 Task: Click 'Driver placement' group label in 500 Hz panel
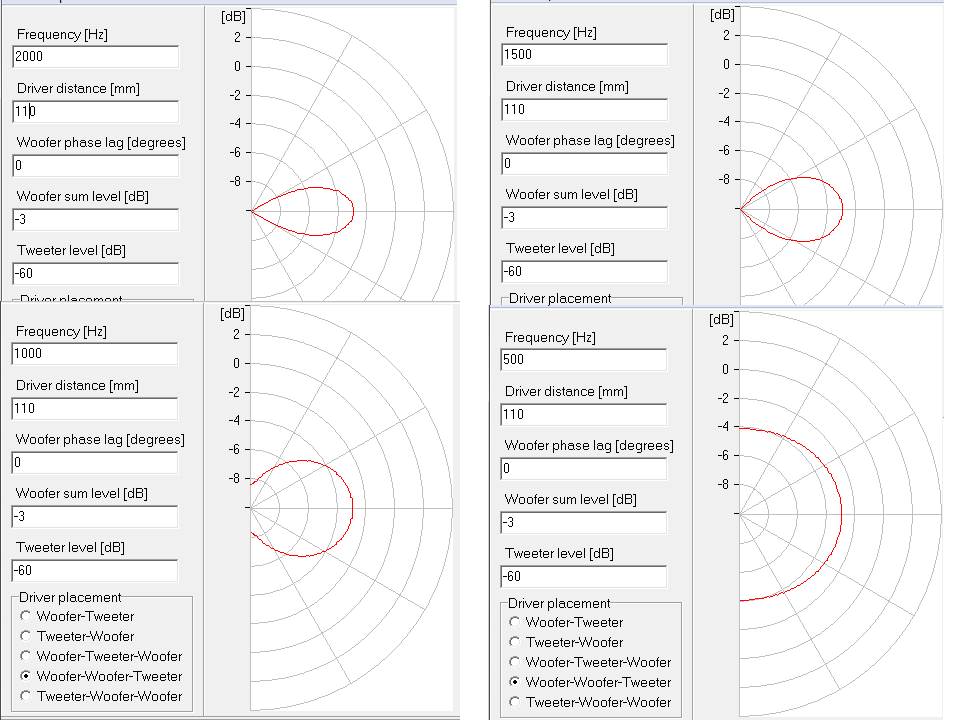pos(559,603)
